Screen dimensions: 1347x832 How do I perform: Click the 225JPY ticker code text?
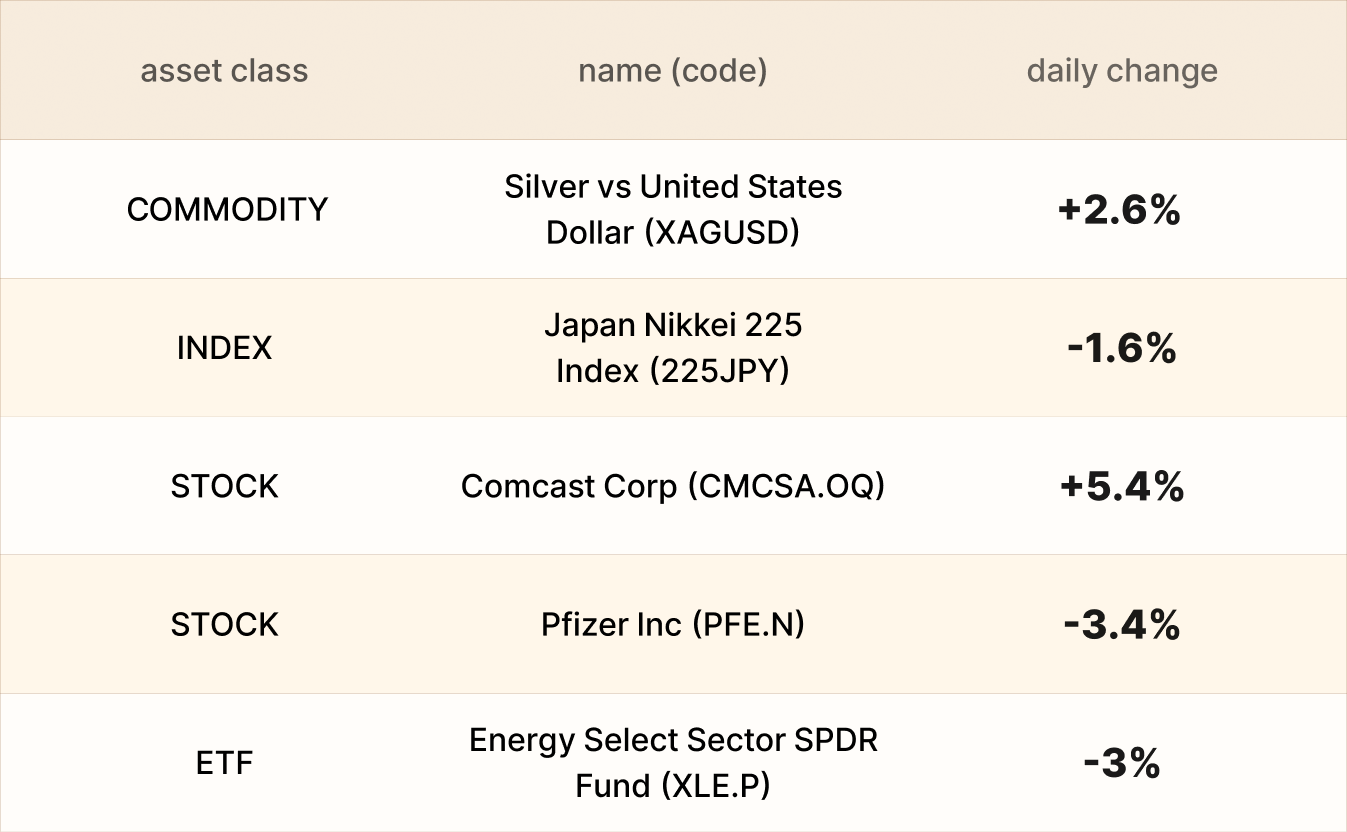point(720,371)
